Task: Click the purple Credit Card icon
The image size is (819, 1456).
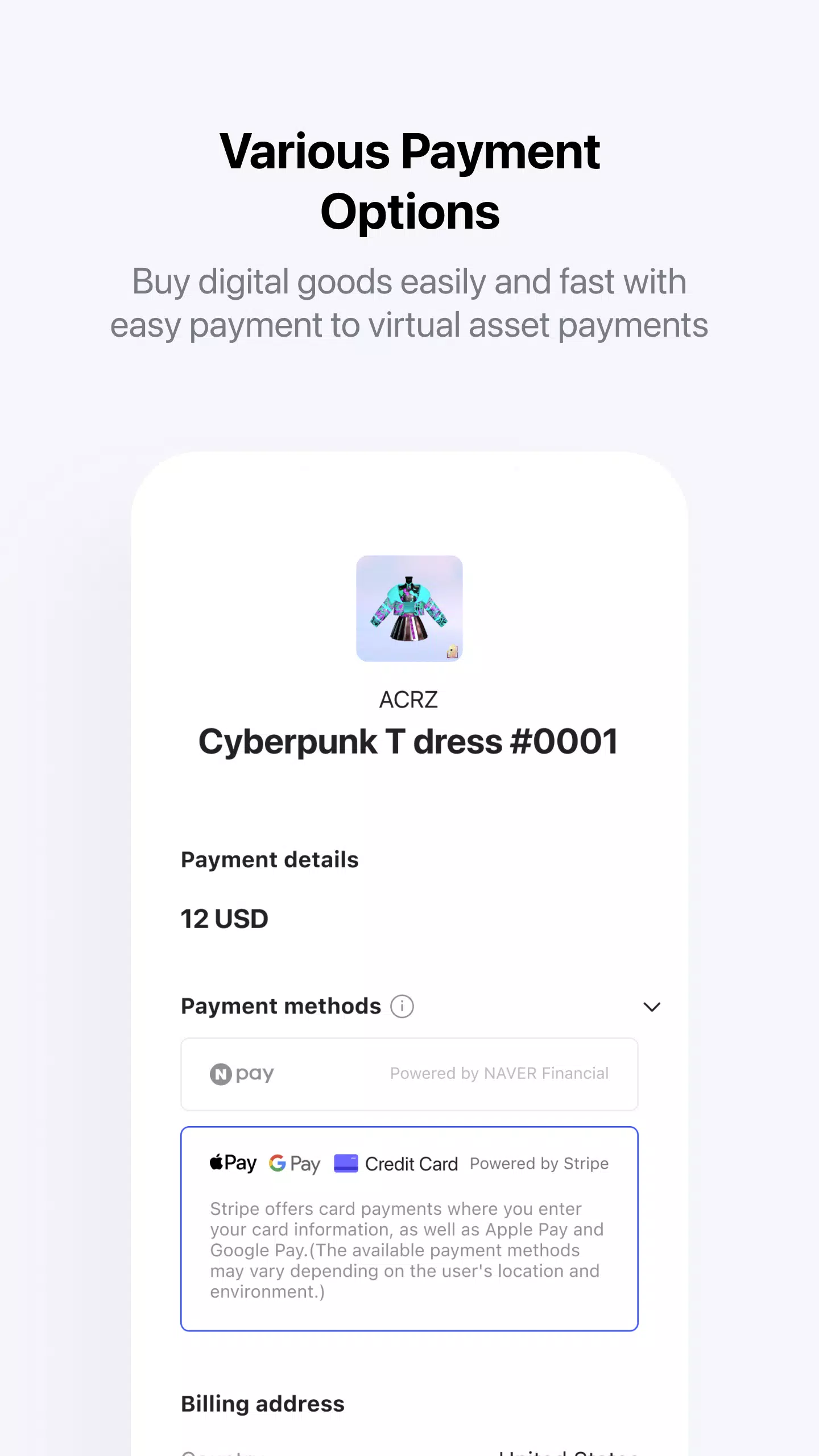Action: 346,1163
